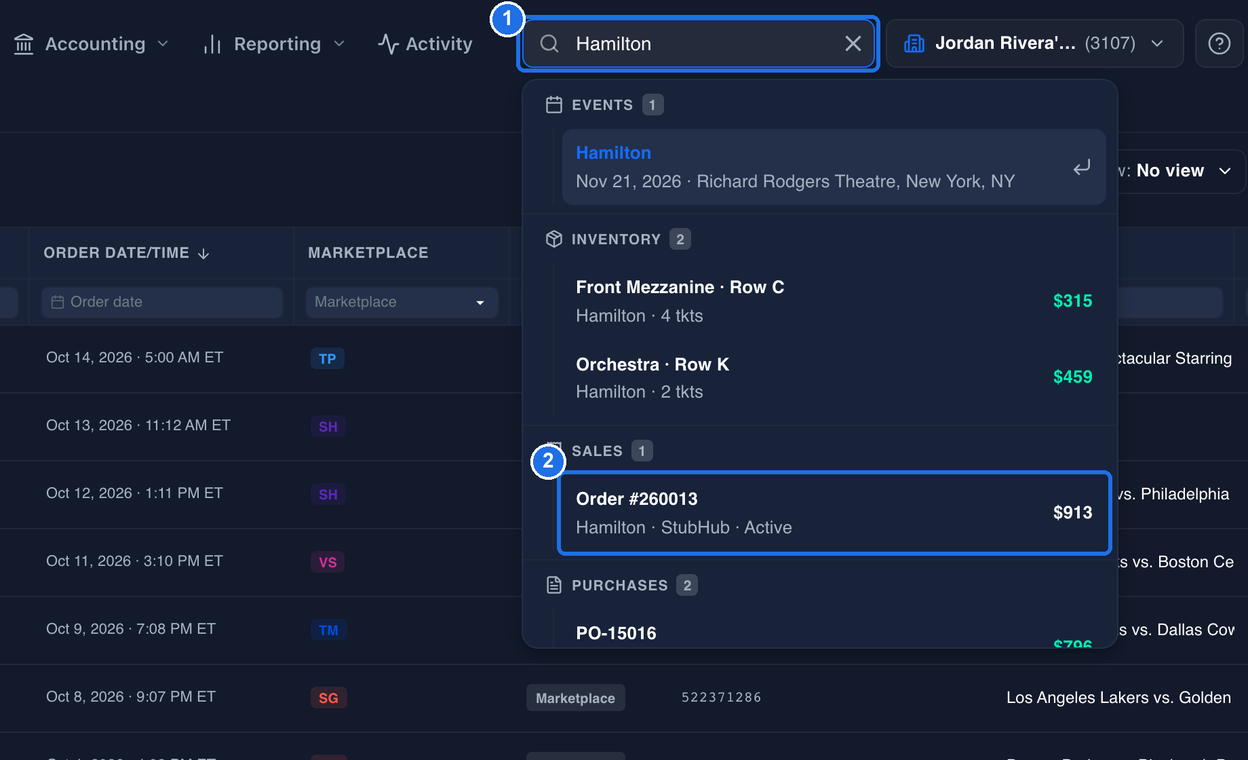Click the search magnifier icon
This screenshot has width=1248, height=760.
click(x=549, y=44)
